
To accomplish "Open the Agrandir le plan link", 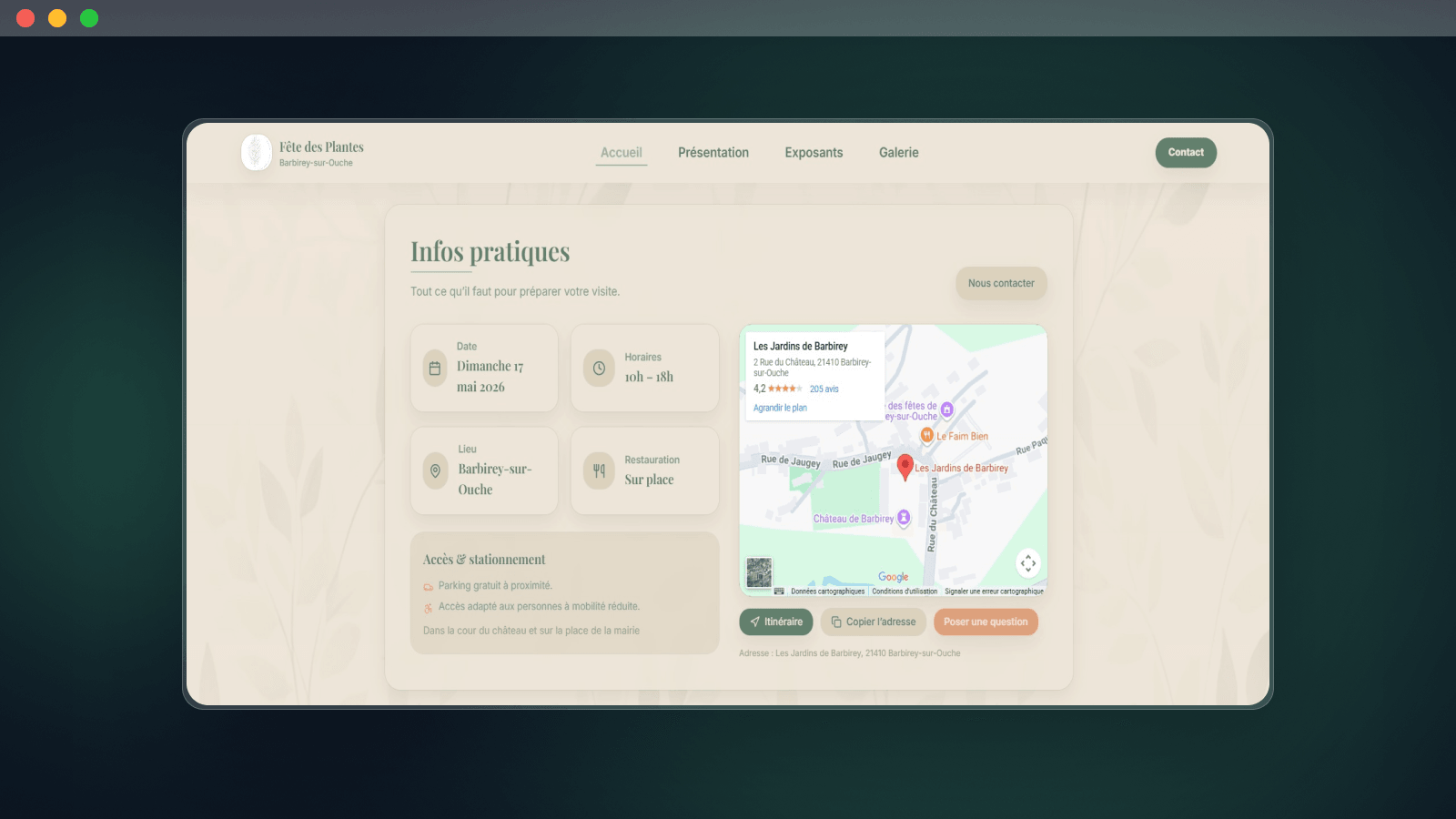I will point(780,408).
